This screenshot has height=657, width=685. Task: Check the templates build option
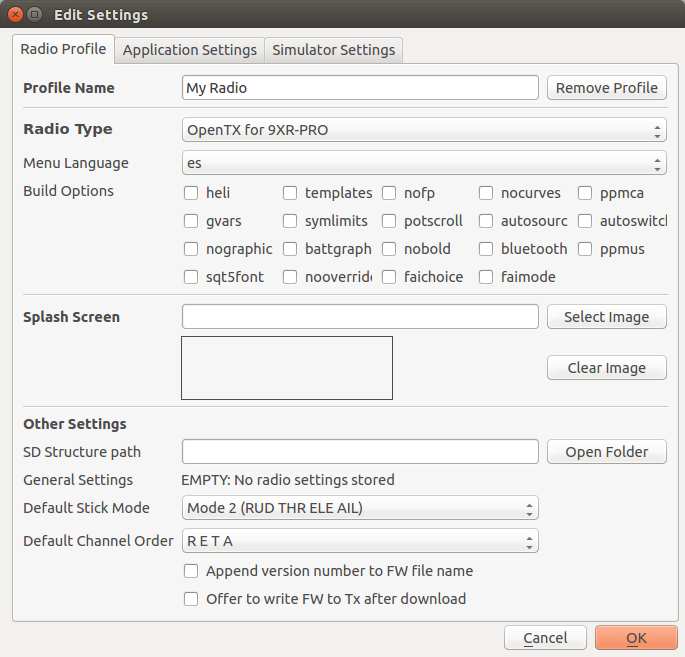tap(290, 193)
